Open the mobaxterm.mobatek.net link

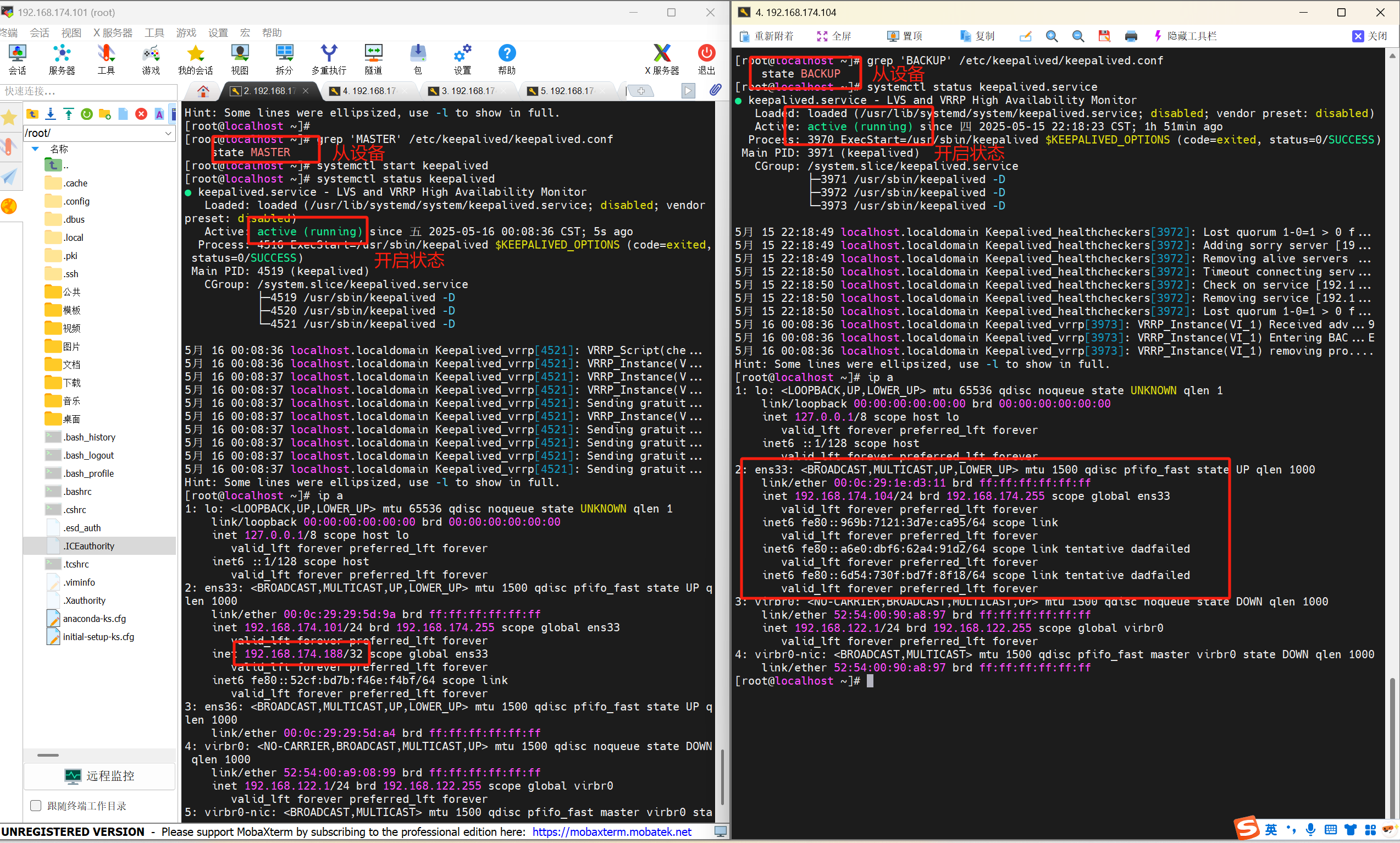[611, 831]
